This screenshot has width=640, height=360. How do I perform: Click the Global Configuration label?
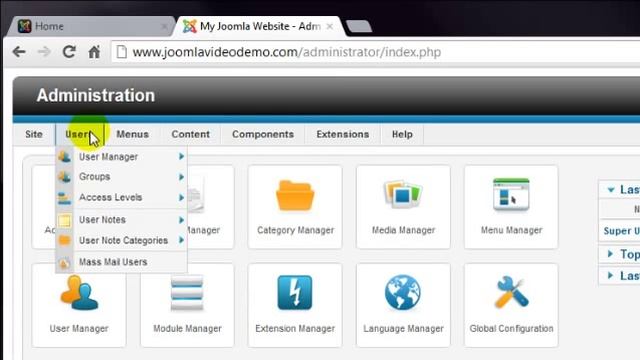511,329
